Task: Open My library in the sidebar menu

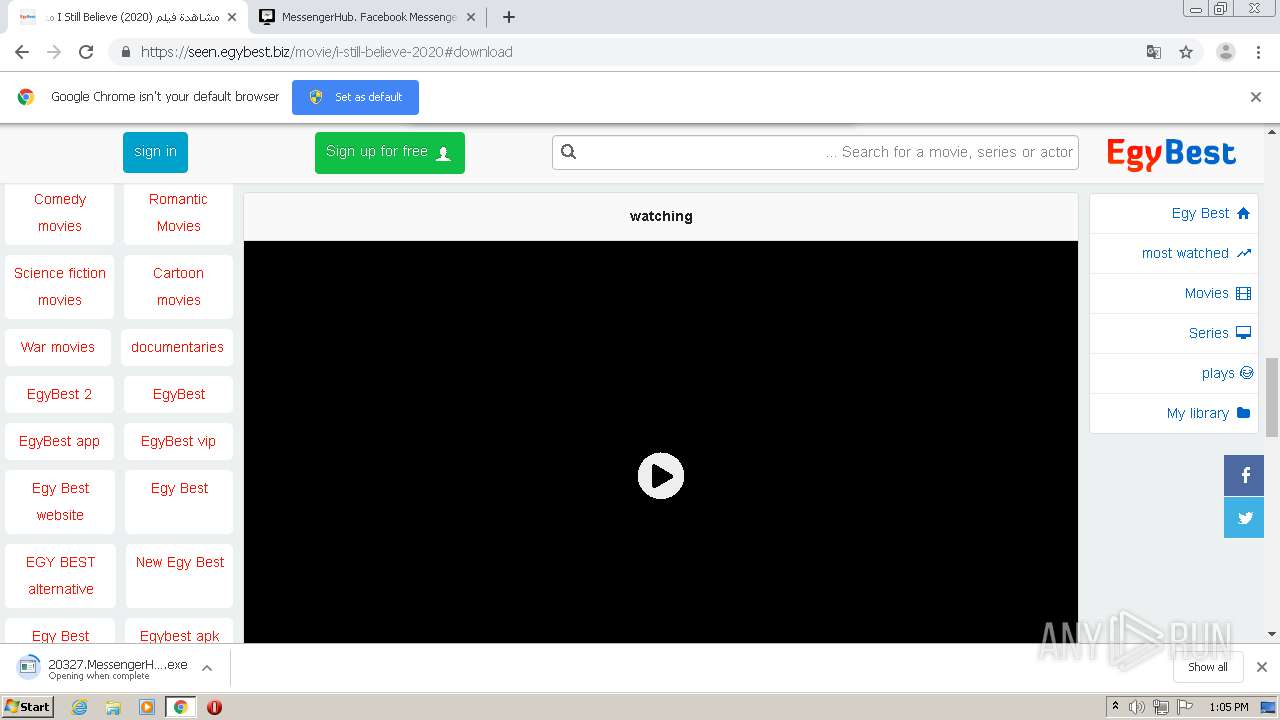Action: click(1174, 413)
